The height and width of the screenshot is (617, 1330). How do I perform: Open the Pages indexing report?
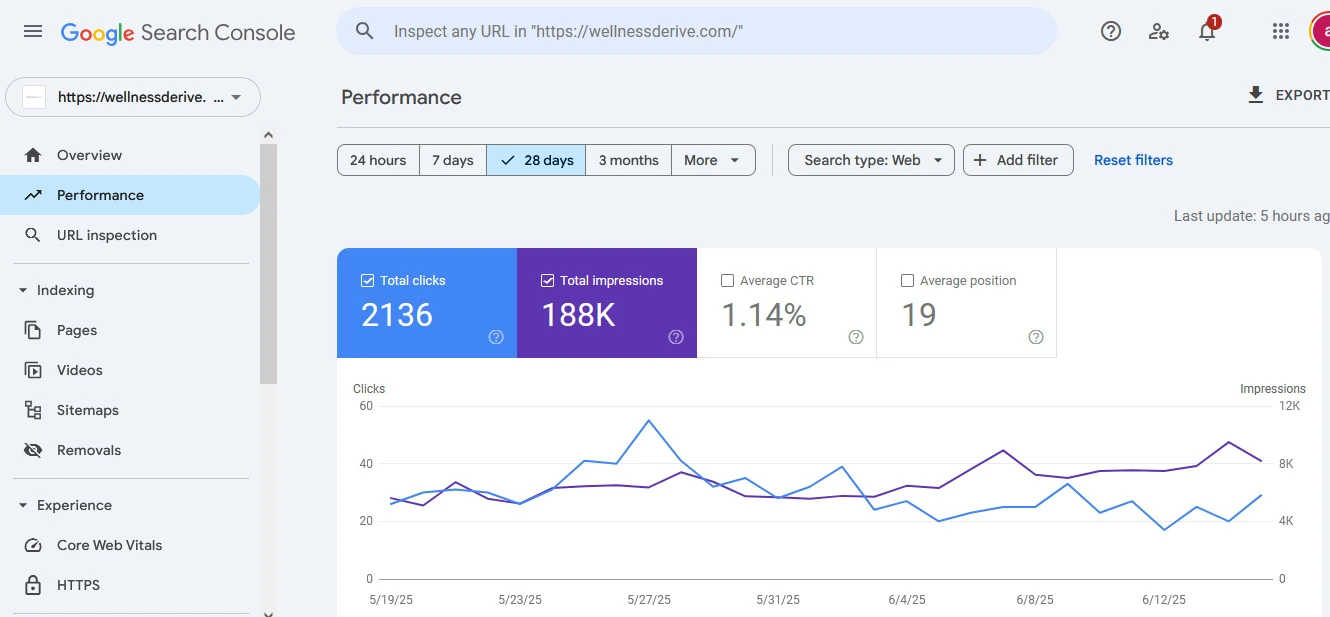pyautogui.click(x=130, y=330)
